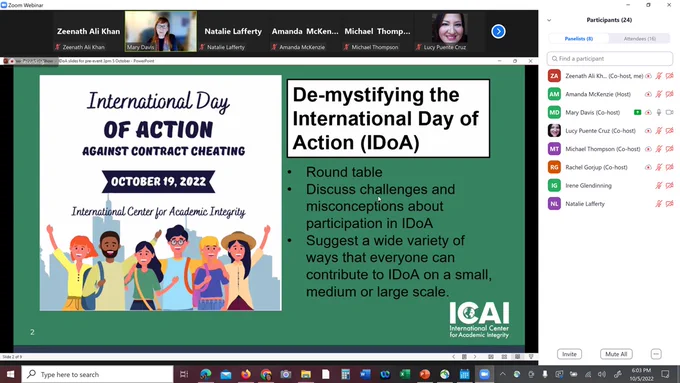Screen dimensions: 680x383
Task: Open the Windows Start menu
Action: point(10,374)
